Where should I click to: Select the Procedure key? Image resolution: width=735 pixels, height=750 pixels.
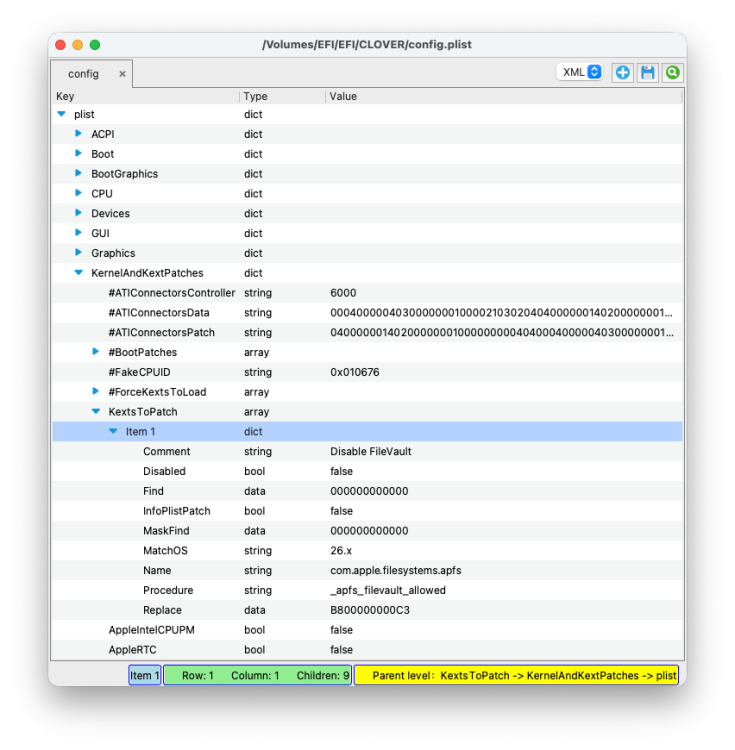point(168,590)
